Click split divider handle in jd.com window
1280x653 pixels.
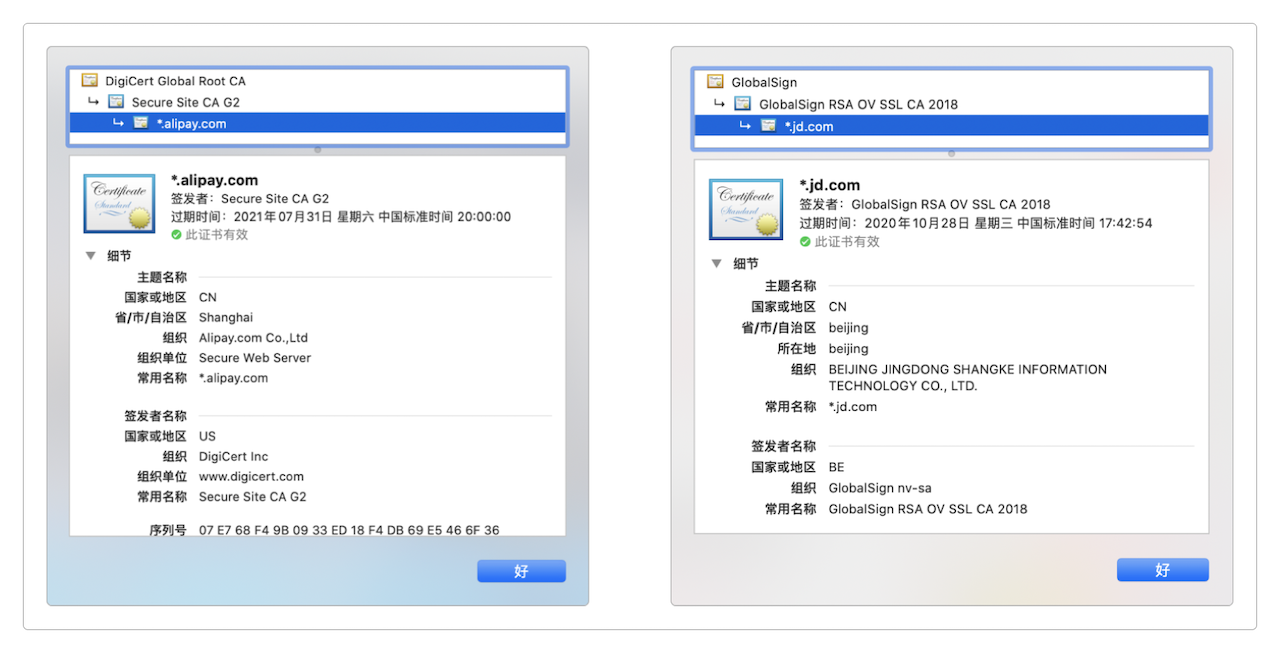[x=951, y=154]
